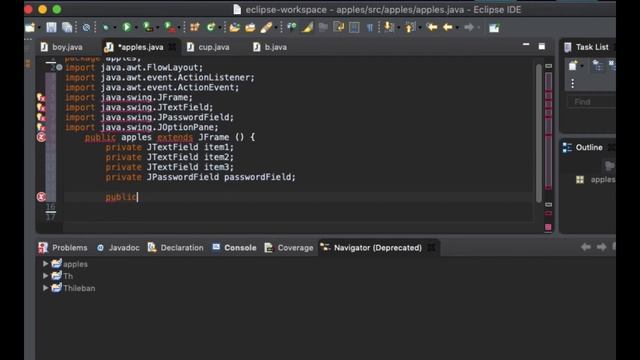Collapse the import block fold marker
This screenshot has width=640, height=360.
tap(59, 67)
